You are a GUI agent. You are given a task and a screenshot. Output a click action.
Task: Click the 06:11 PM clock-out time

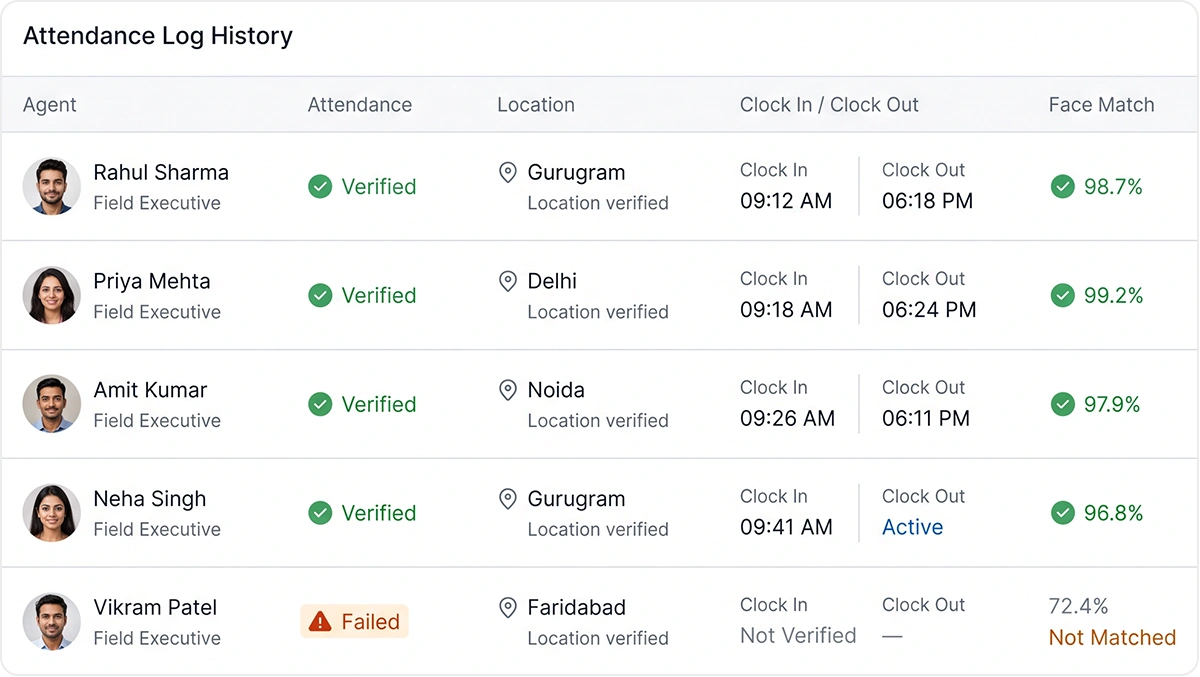point(926,419)
